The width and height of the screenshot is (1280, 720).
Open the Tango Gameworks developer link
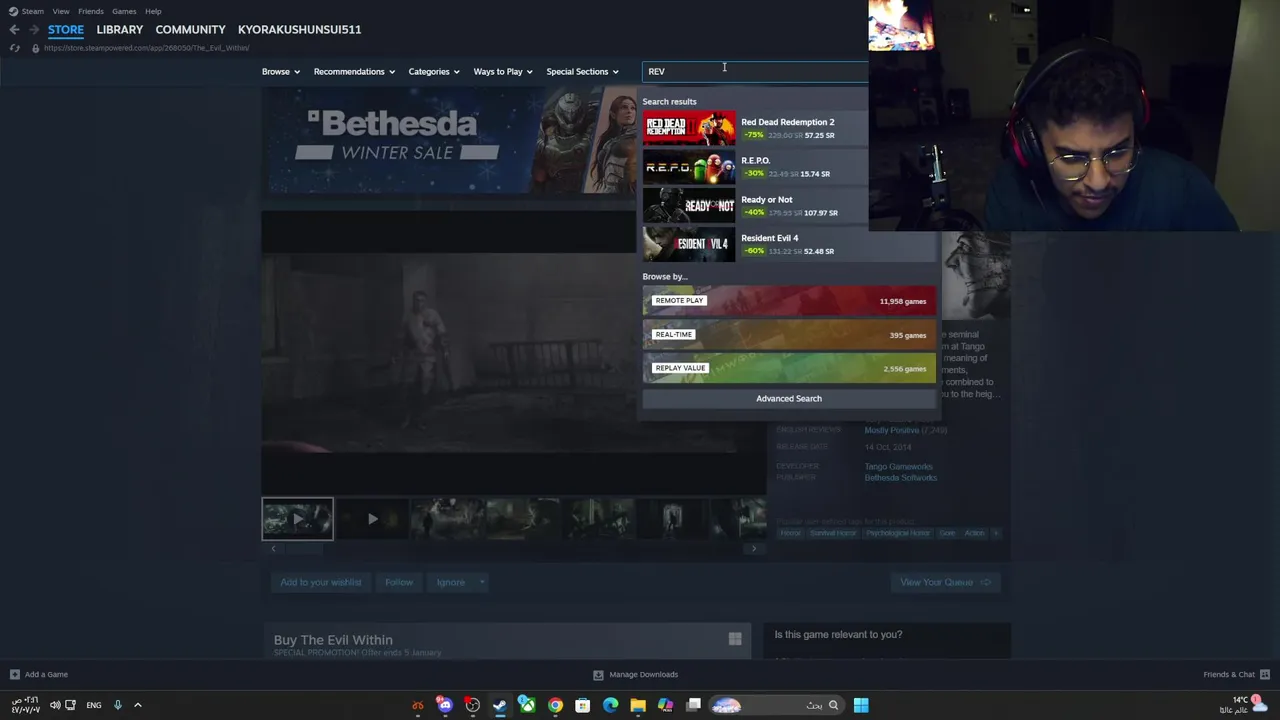pyautogui.click(x=898, y=466)
